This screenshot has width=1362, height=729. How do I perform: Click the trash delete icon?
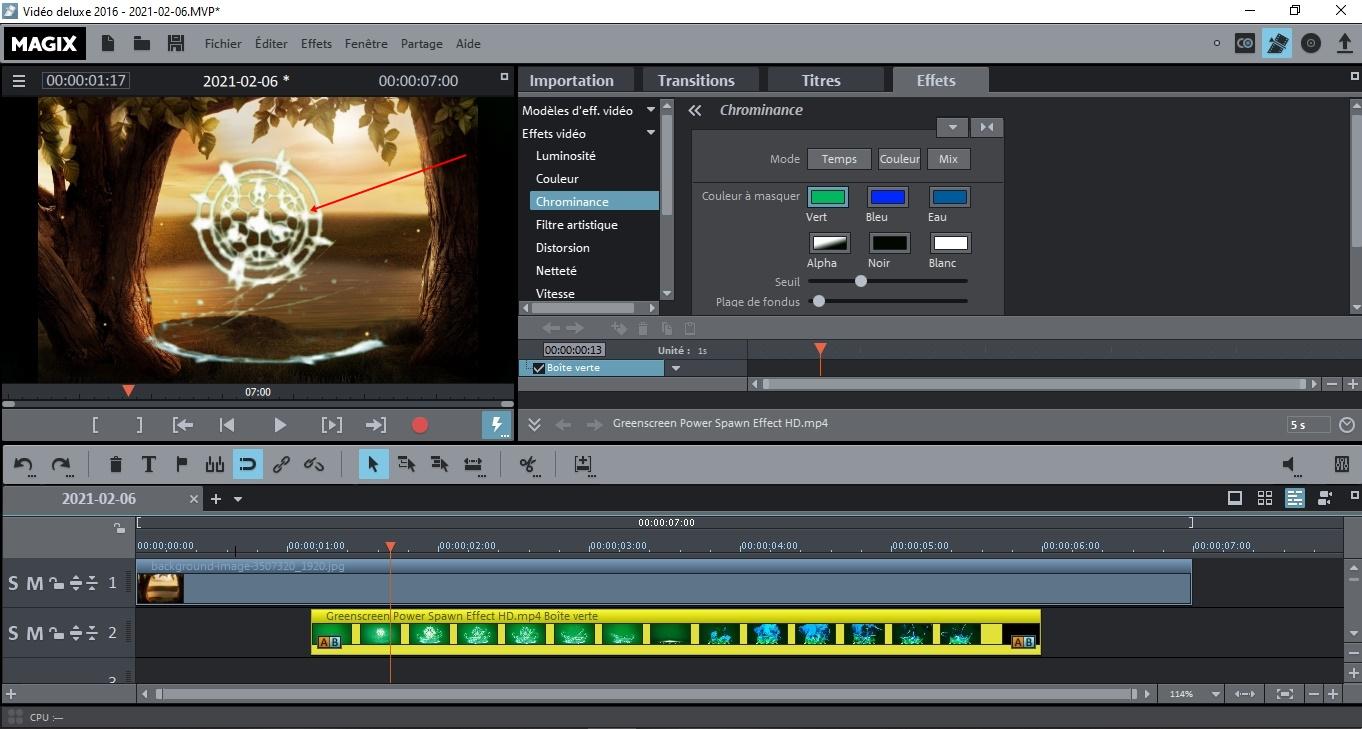(116, 464)
